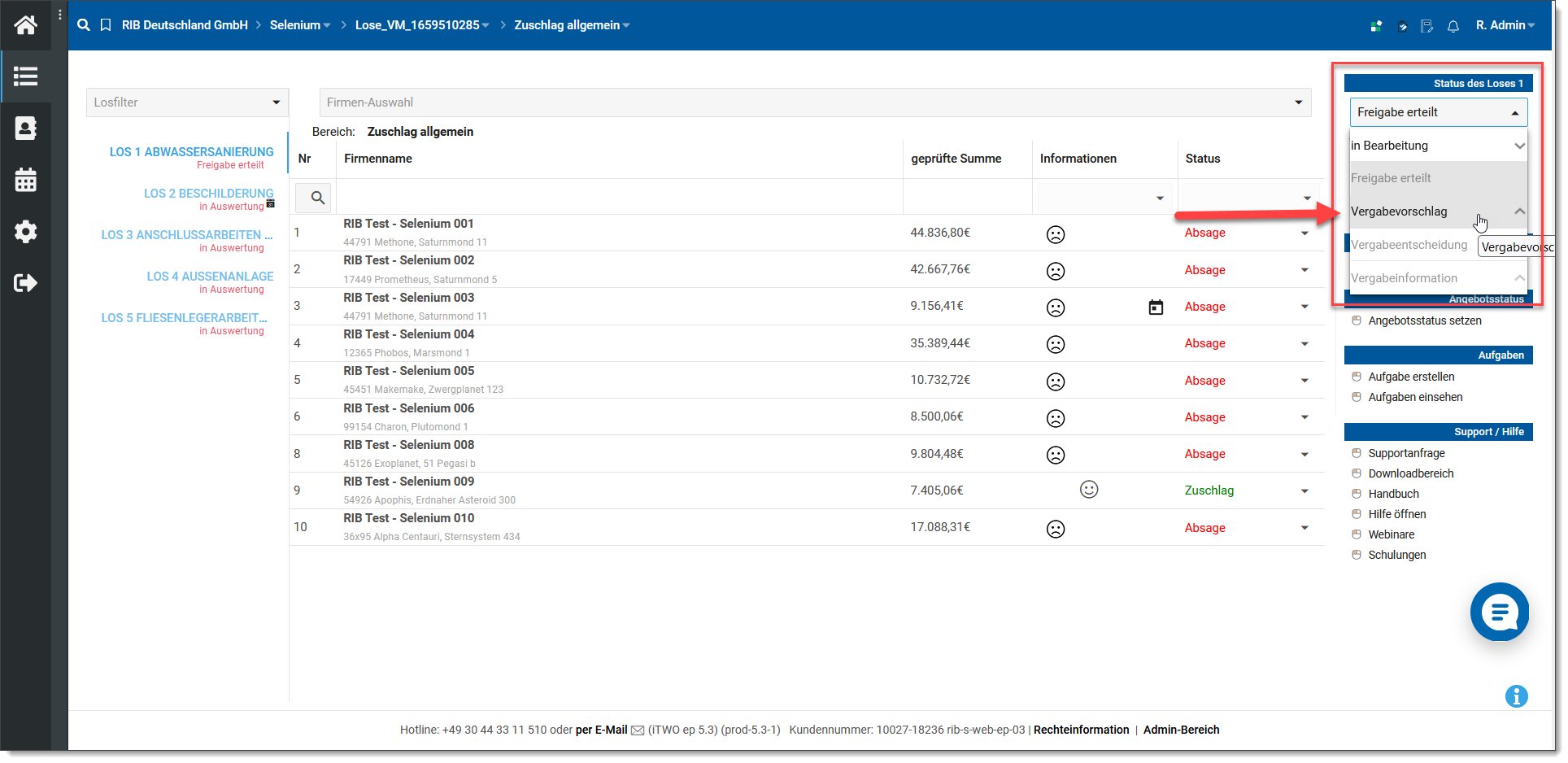Open status dropdown for Selenium 009 row
The width and height of the screenshot is (1568, 763).
[1304, 491]
